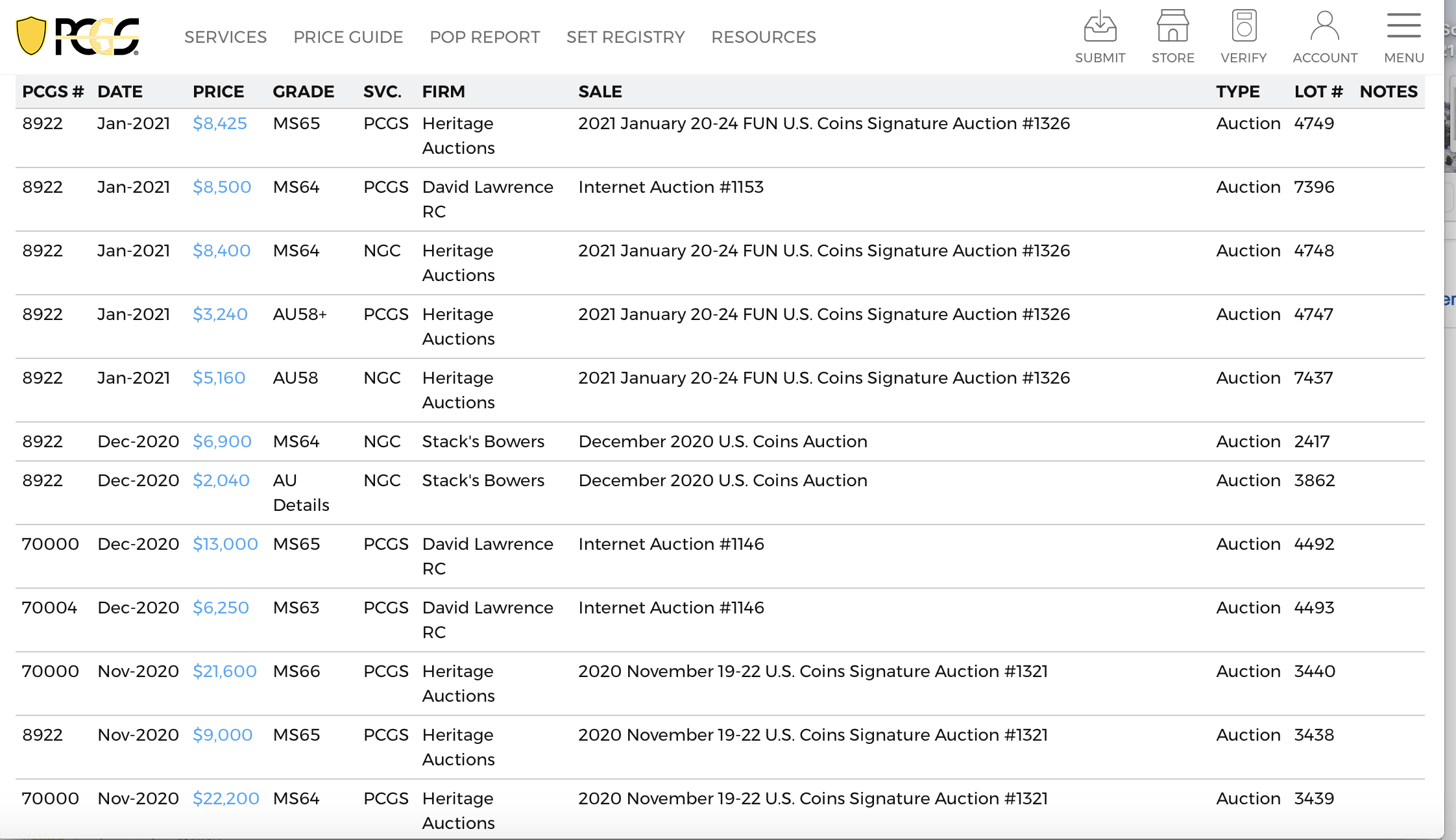Image resolution: width=1456 pixels, height=840 pixels.
Task: Sort by the NOTES column header
Action: [x=1389, y=92]
